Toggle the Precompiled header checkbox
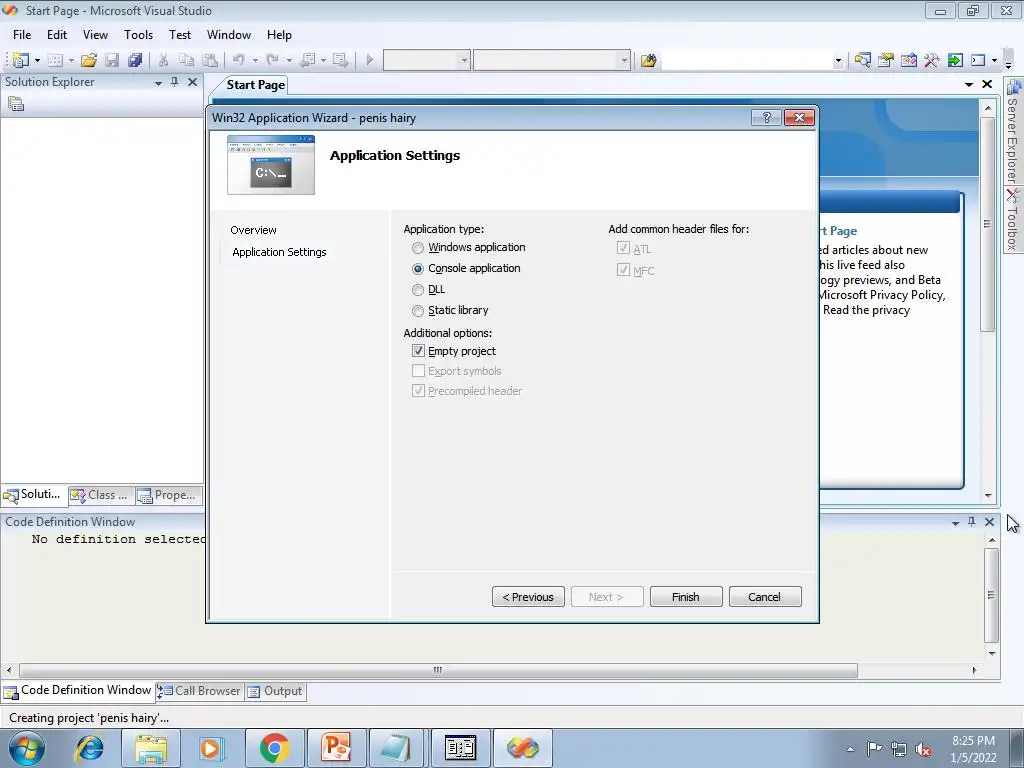This screenshot has width=1024, height=768. [x=418, y=391]
